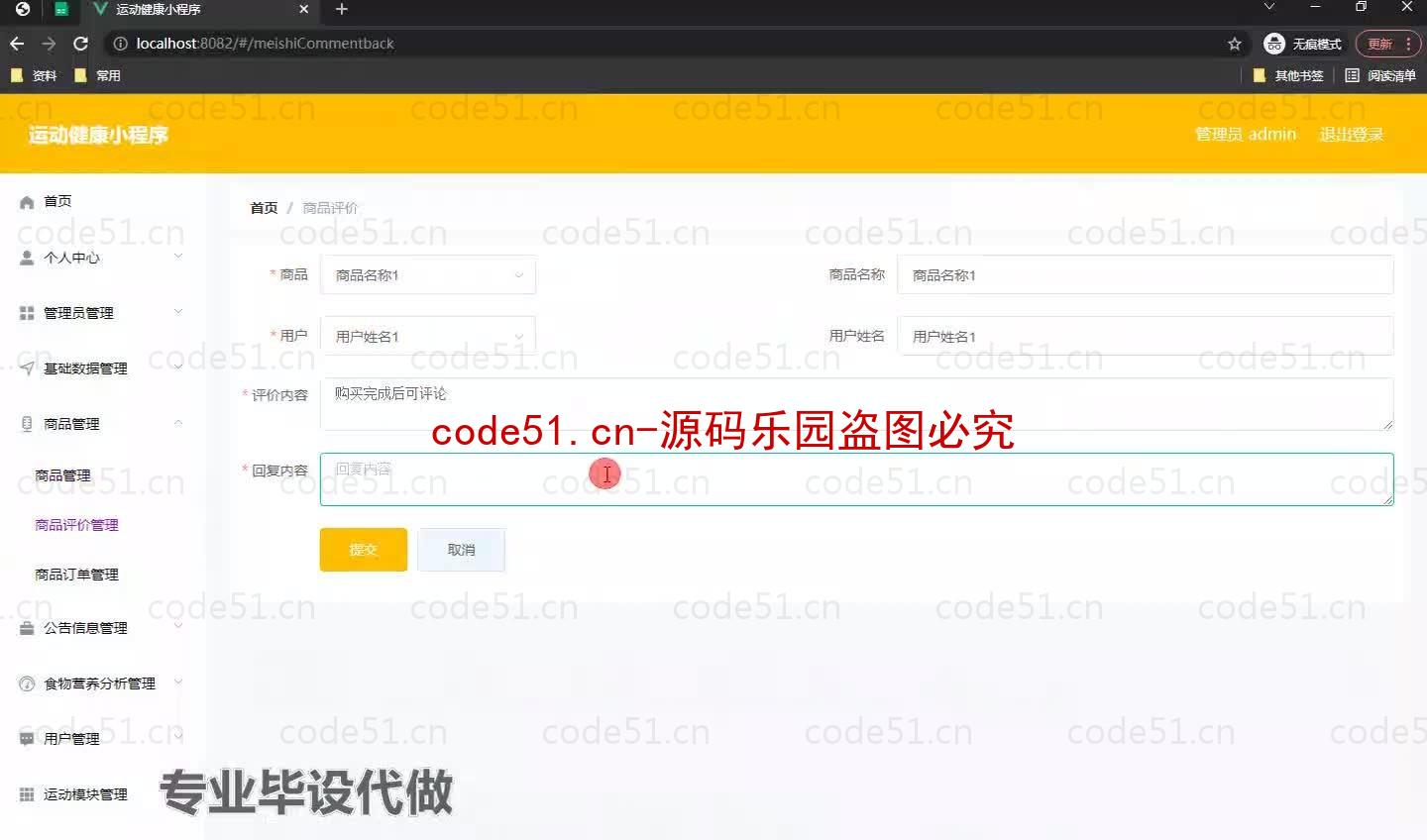Select the 商品评价管理 submenu item

(x=76, y=525)
